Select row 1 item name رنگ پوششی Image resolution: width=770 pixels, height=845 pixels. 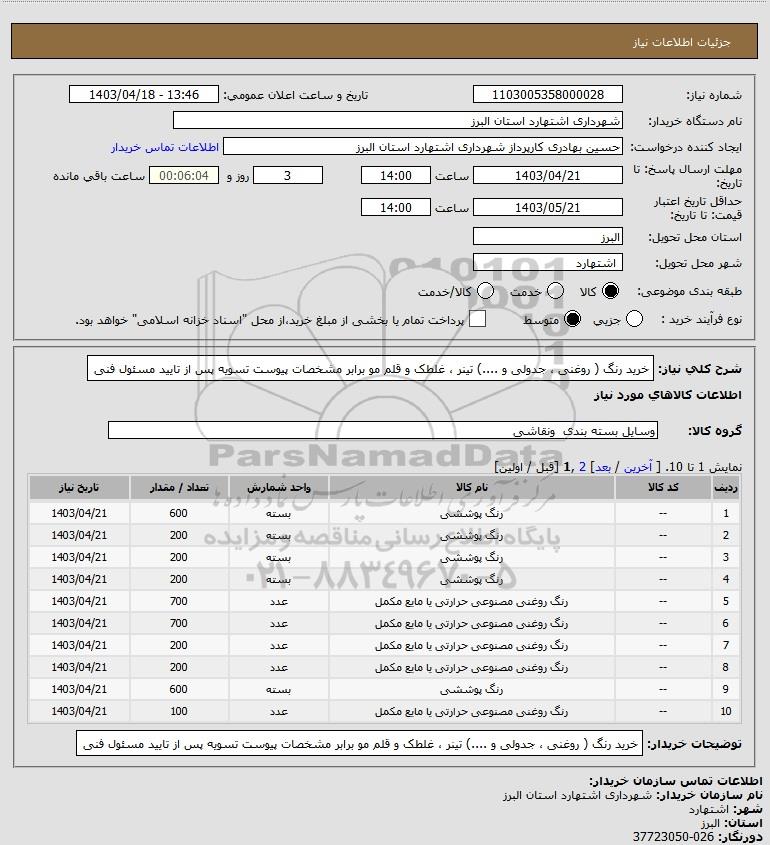pos(471,514)
